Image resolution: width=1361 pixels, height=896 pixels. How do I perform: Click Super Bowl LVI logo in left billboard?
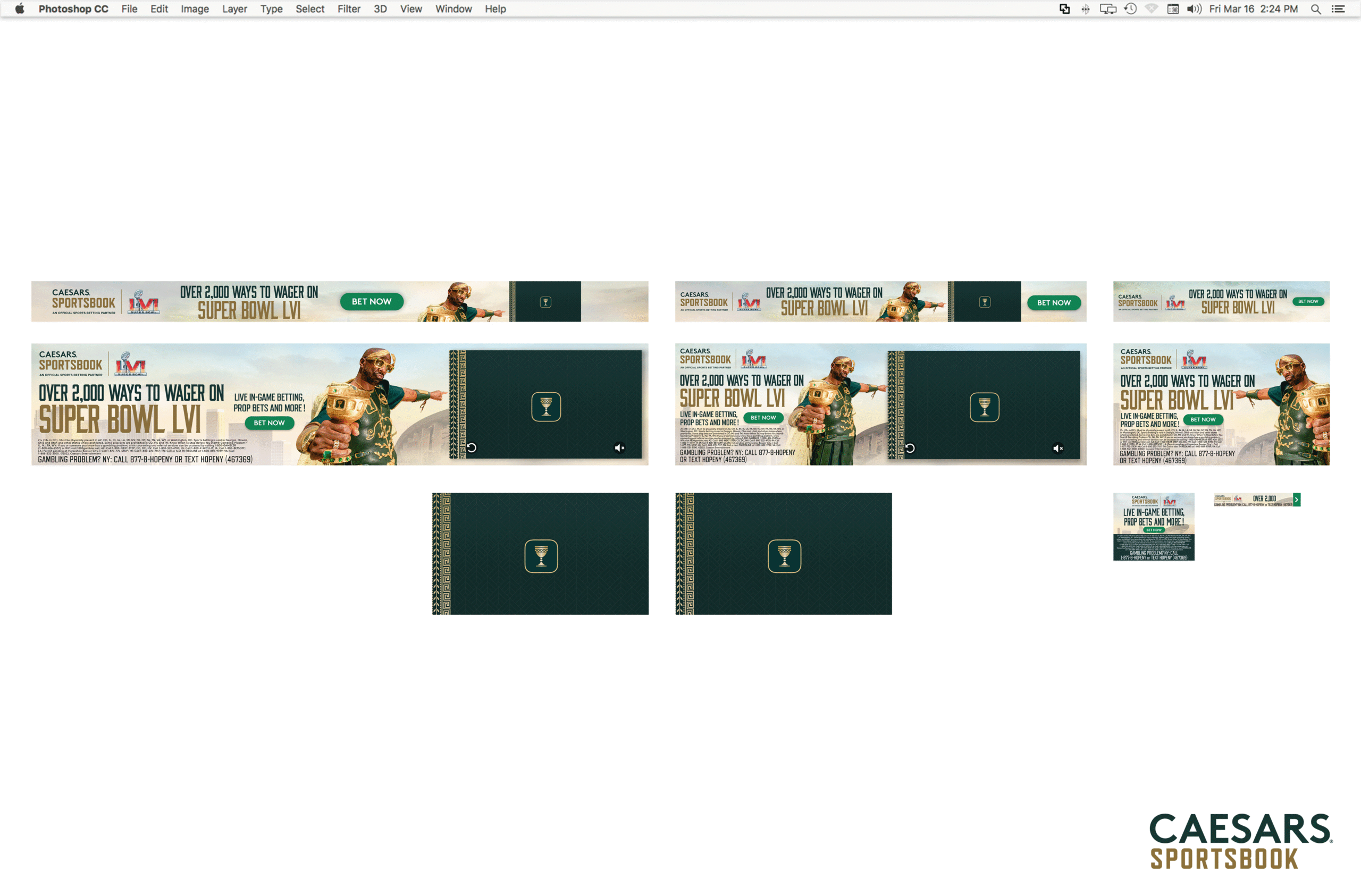coord(131,364)
